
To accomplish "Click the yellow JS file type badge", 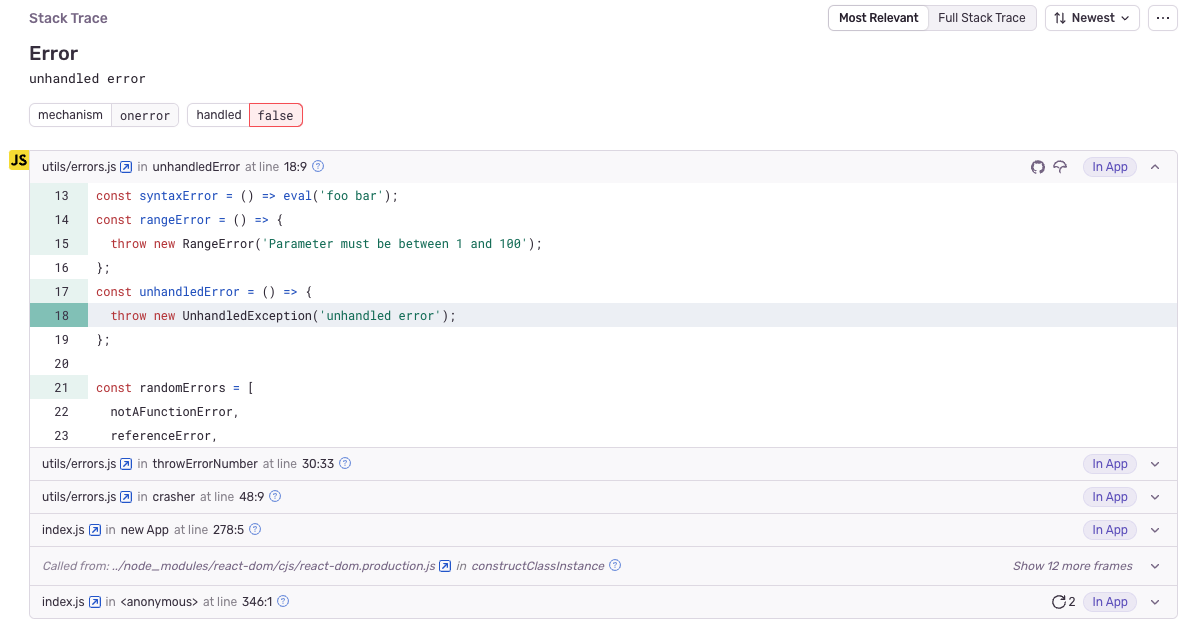I will [19, 160].
